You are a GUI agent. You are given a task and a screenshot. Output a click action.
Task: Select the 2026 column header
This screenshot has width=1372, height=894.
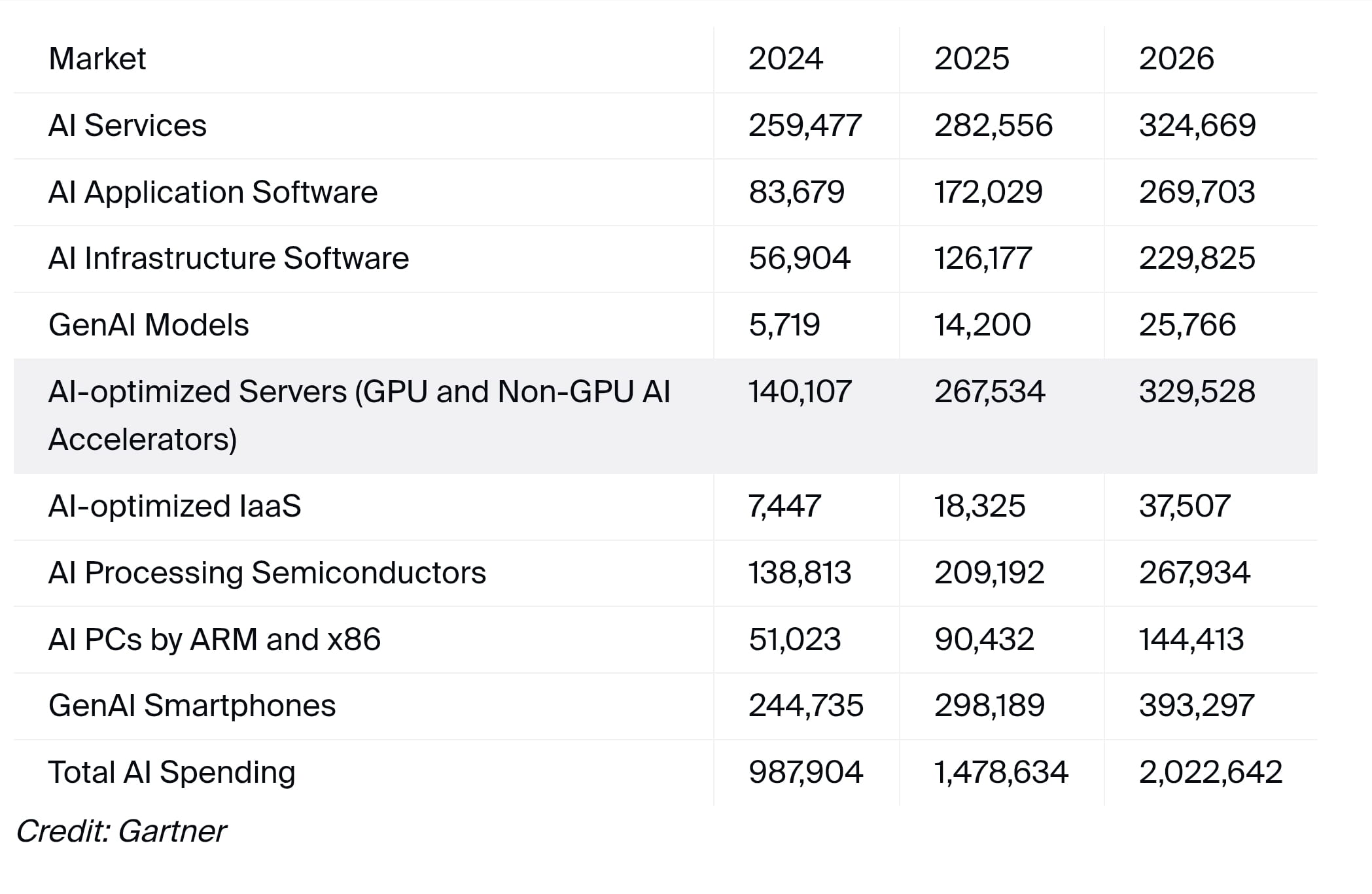click(1176, 59)
